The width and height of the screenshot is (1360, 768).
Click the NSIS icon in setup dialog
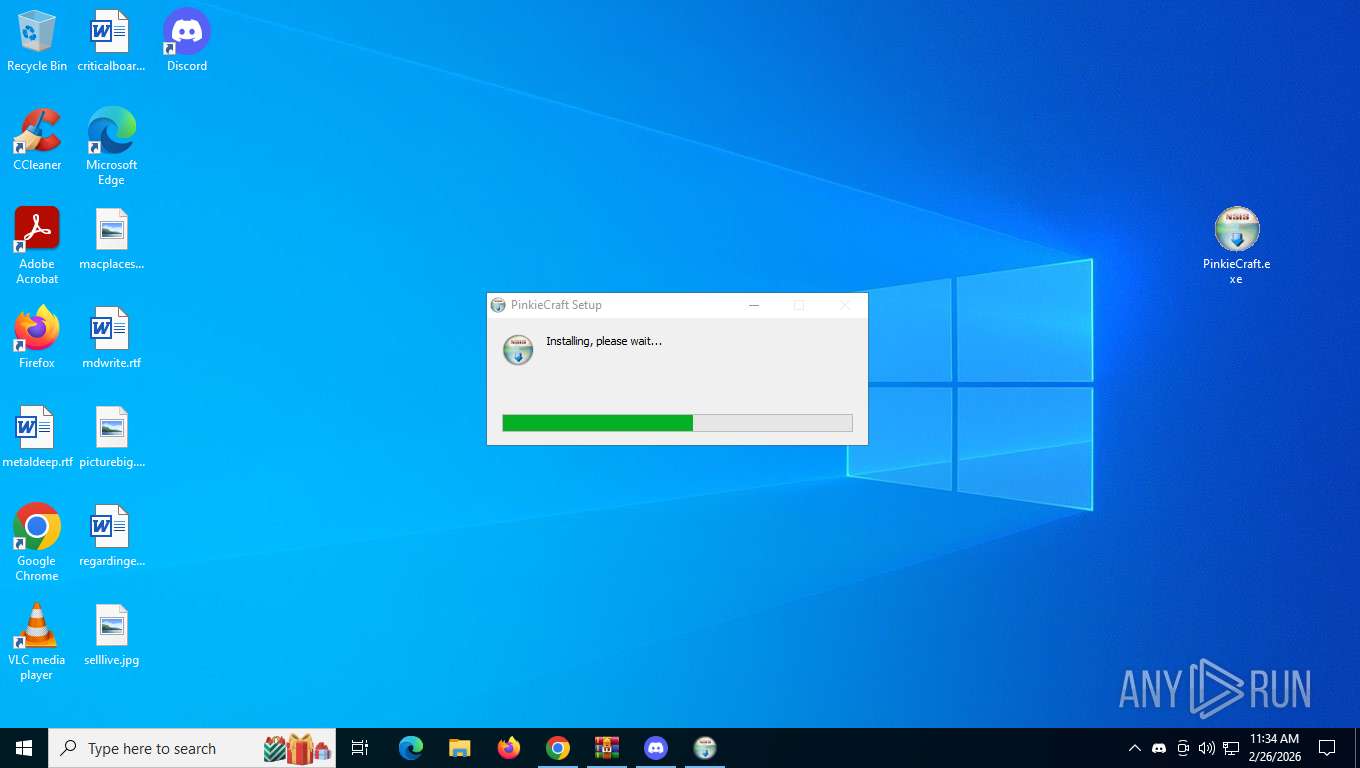(x=518, y=350)
